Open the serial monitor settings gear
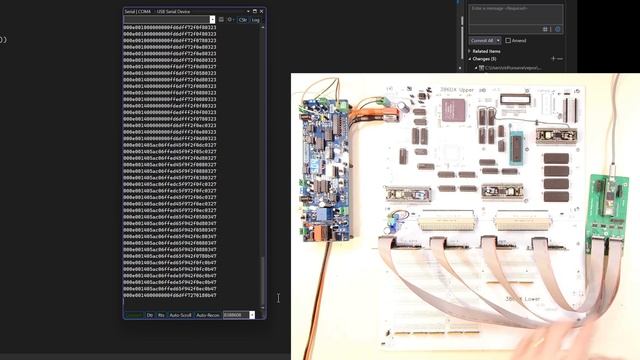The height and width of the screenshot is (360, 640). click(x=230, y=20)
